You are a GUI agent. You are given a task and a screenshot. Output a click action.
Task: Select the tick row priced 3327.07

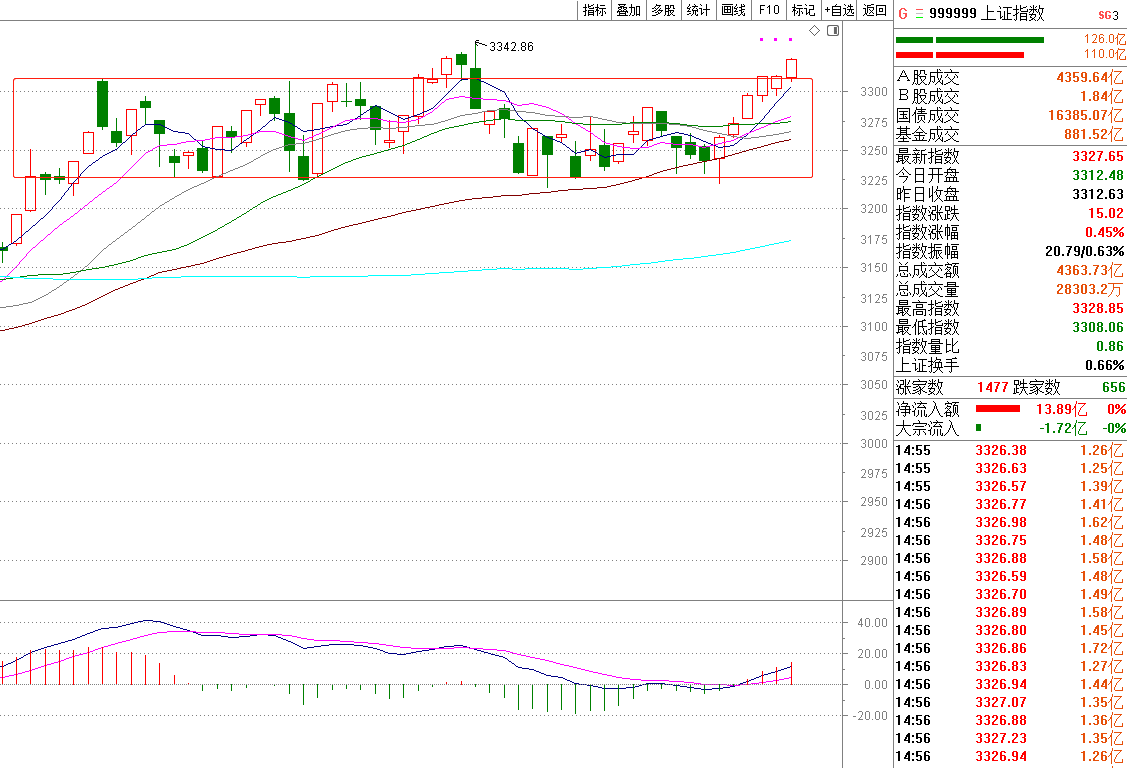coord(1010,703)
